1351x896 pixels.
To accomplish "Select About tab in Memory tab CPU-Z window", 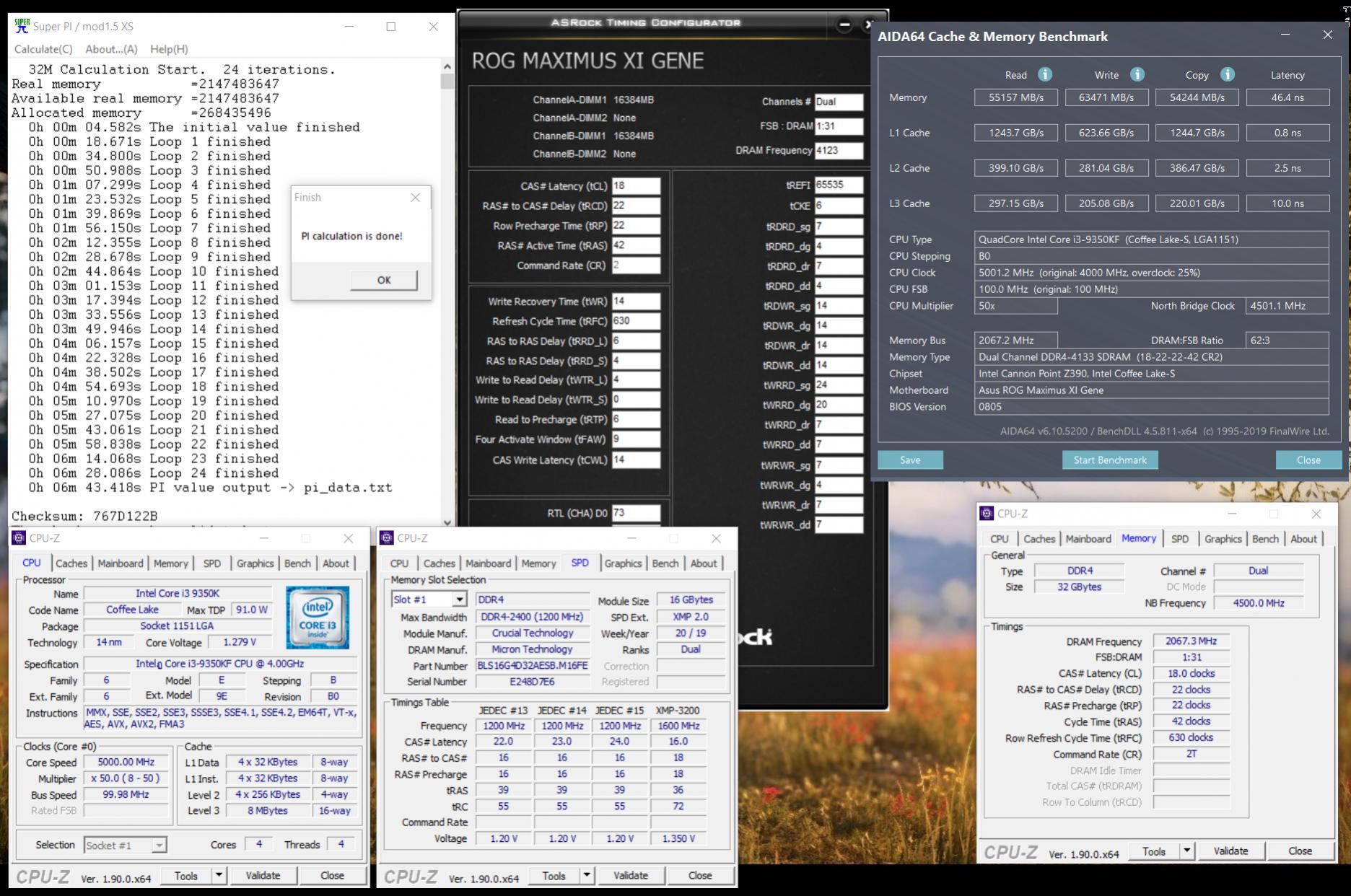I will tap(1303, 539).
